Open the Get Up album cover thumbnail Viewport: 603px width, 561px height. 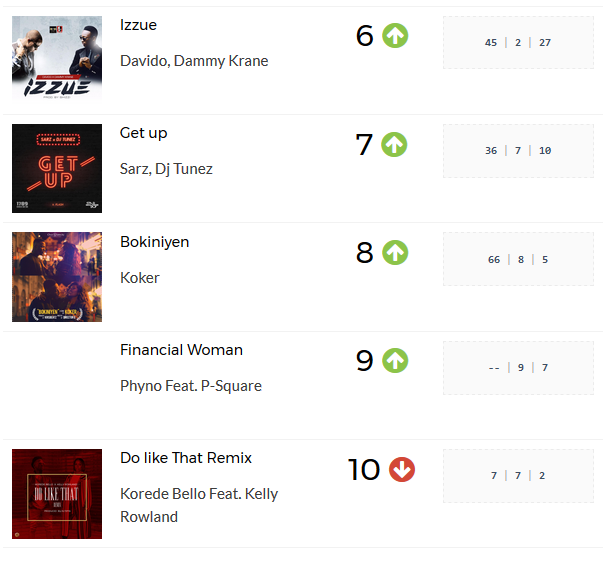pos(57,168)
